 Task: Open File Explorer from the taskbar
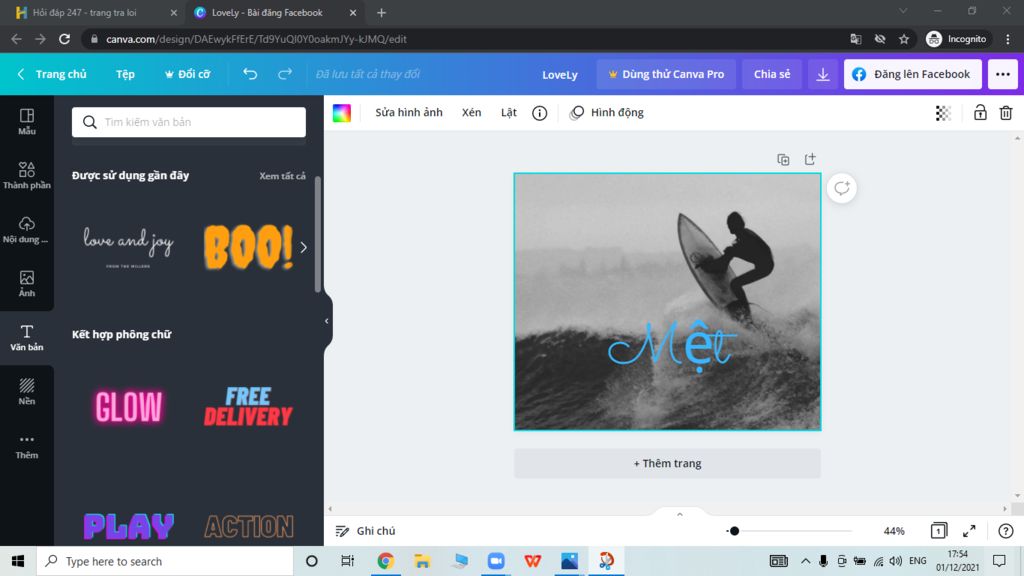pos(422,561)
